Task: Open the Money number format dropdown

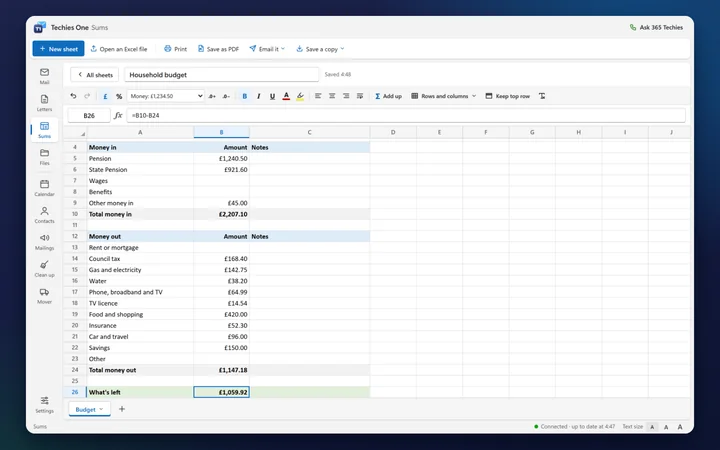Action: pyautogui.click(x=166, y=96)
